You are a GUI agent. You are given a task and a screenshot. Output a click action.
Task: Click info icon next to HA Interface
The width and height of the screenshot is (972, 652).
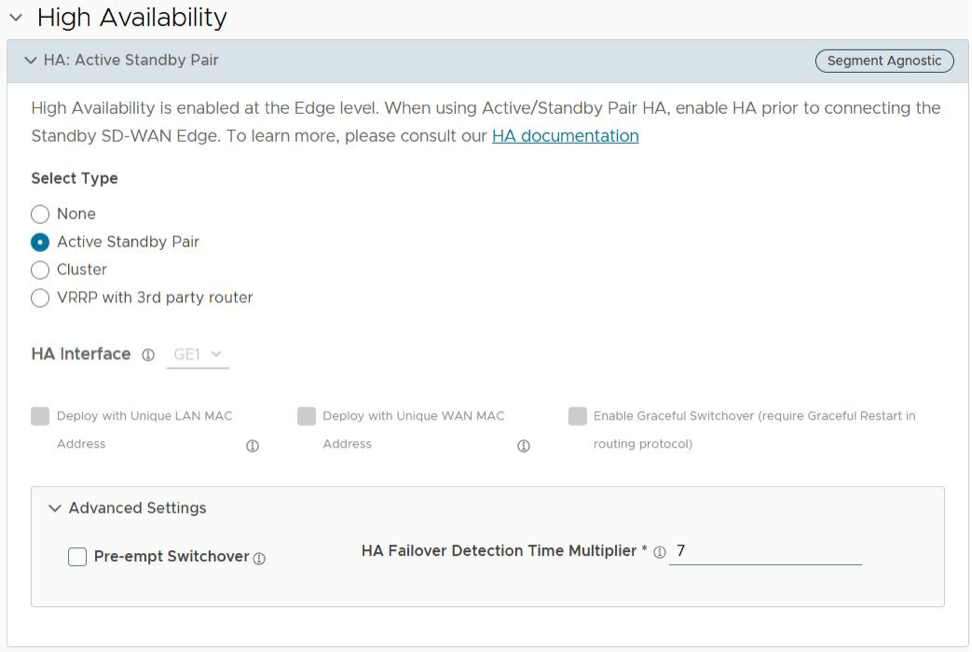(x=148, y=355)
